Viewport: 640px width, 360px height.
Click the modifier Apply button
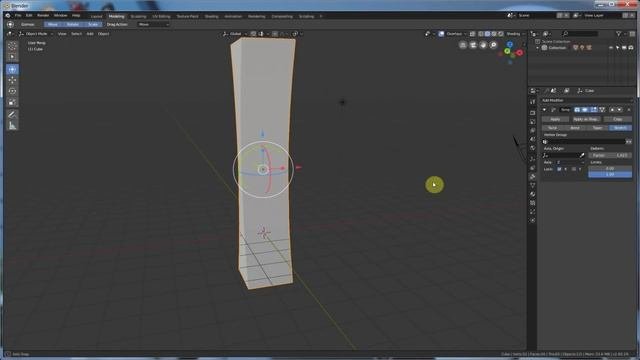pyautogui.click(x=555, y=119)
